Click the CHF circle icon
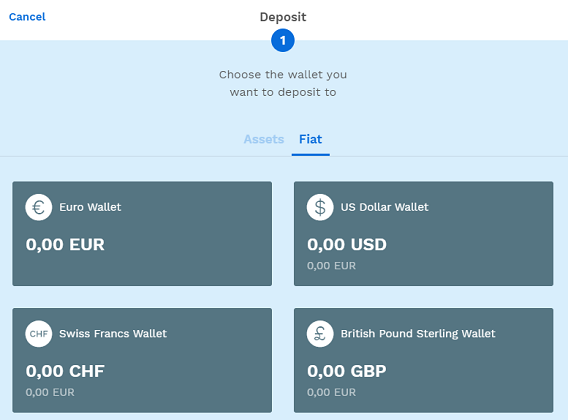The height and width of the screenshot is (420, 568). pyautogui.click(x=39, y=334)
